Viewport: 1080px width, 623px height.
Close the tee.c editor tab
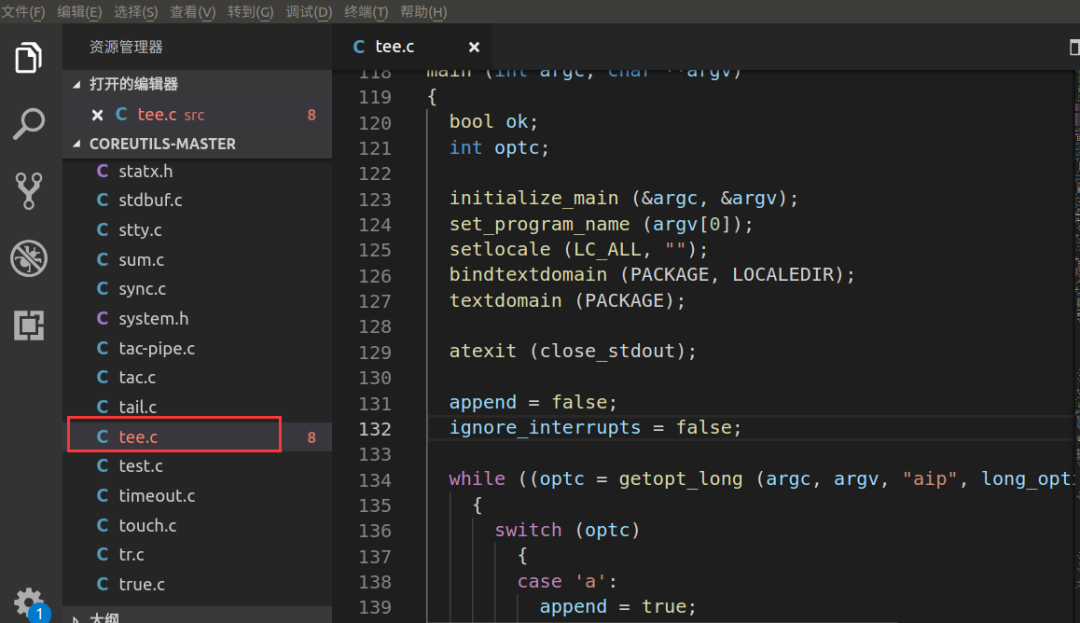[474, 47]
